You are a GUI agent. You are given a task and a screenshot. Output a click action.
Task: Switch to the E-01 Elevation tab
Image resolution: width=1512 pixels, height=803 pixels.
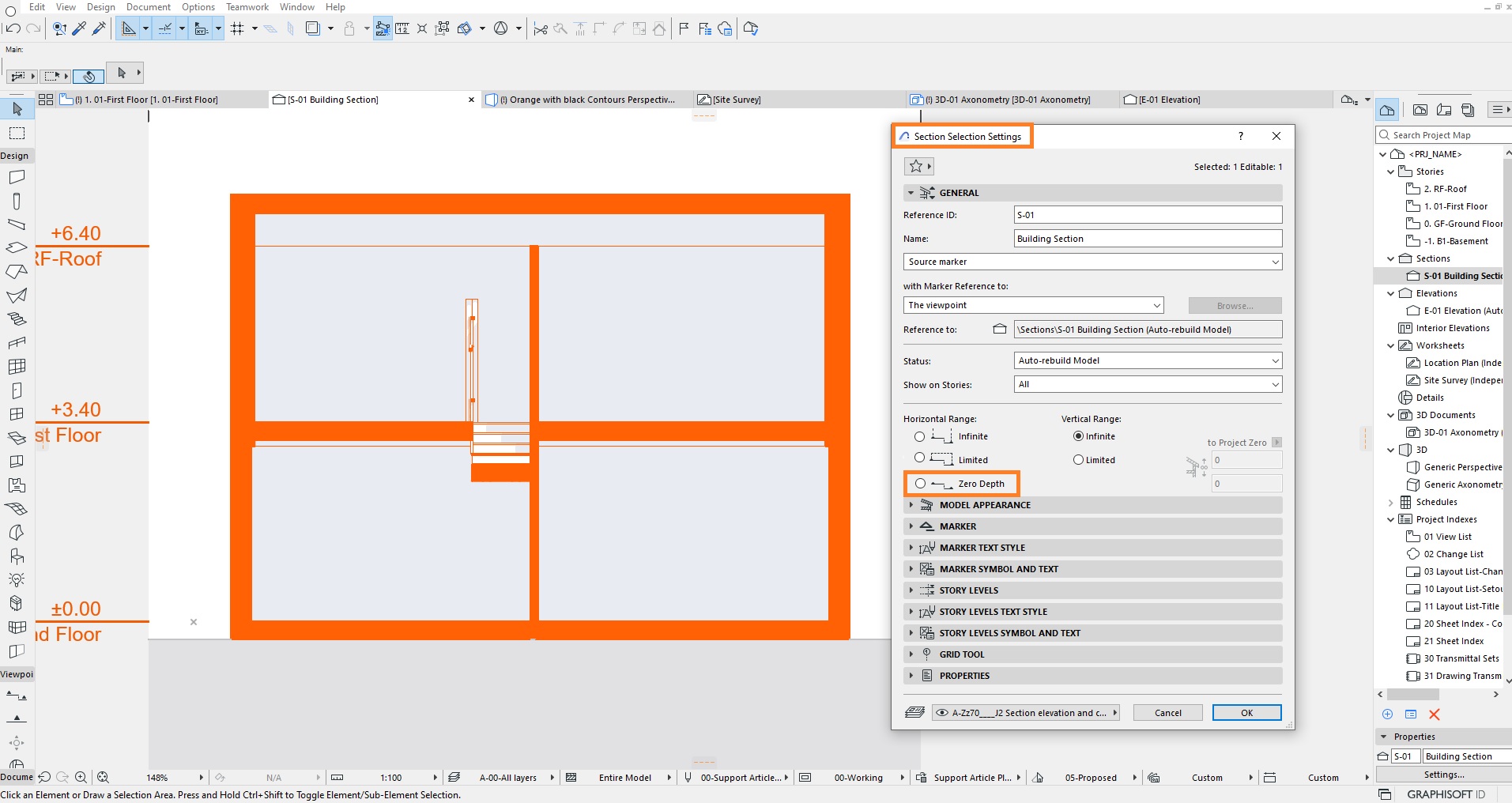click(x=1162, y=100)
